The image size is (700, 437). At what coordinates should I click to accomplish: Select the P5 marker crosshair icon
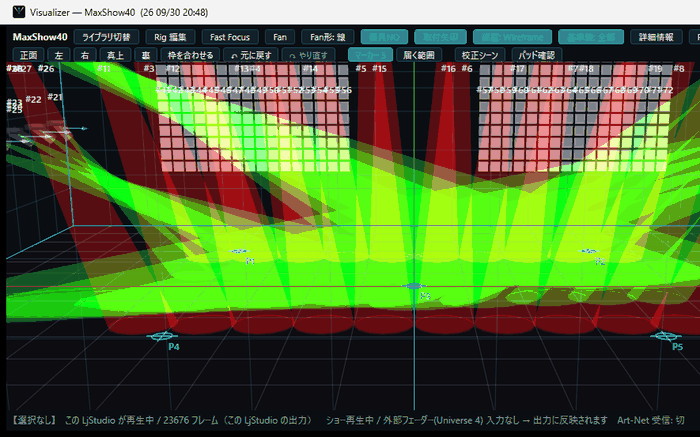click(x=665, y=336)
